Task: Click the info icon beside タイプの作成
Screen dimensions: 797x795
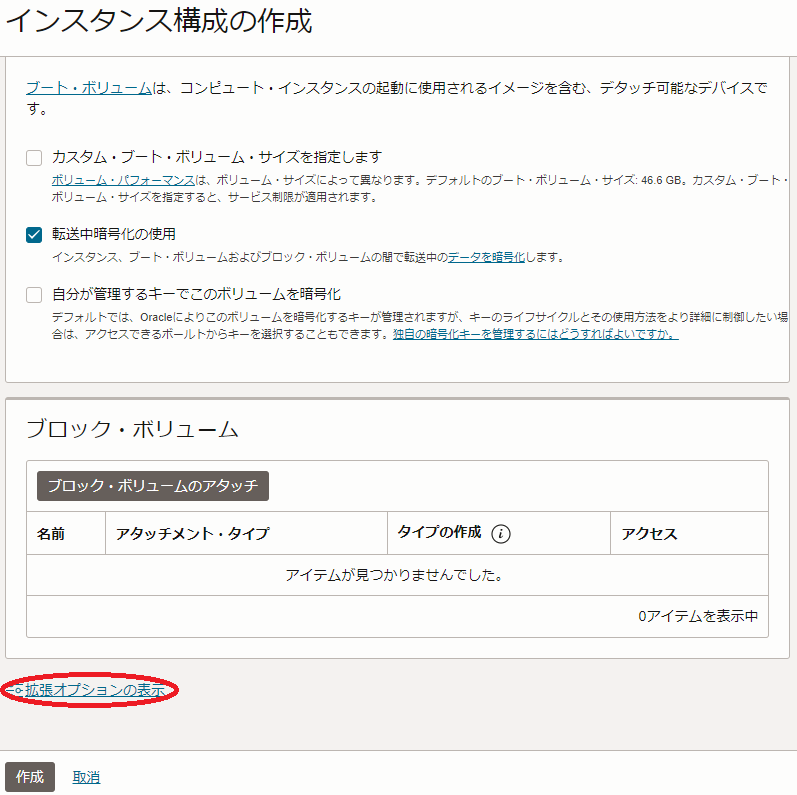Action: 501,534
